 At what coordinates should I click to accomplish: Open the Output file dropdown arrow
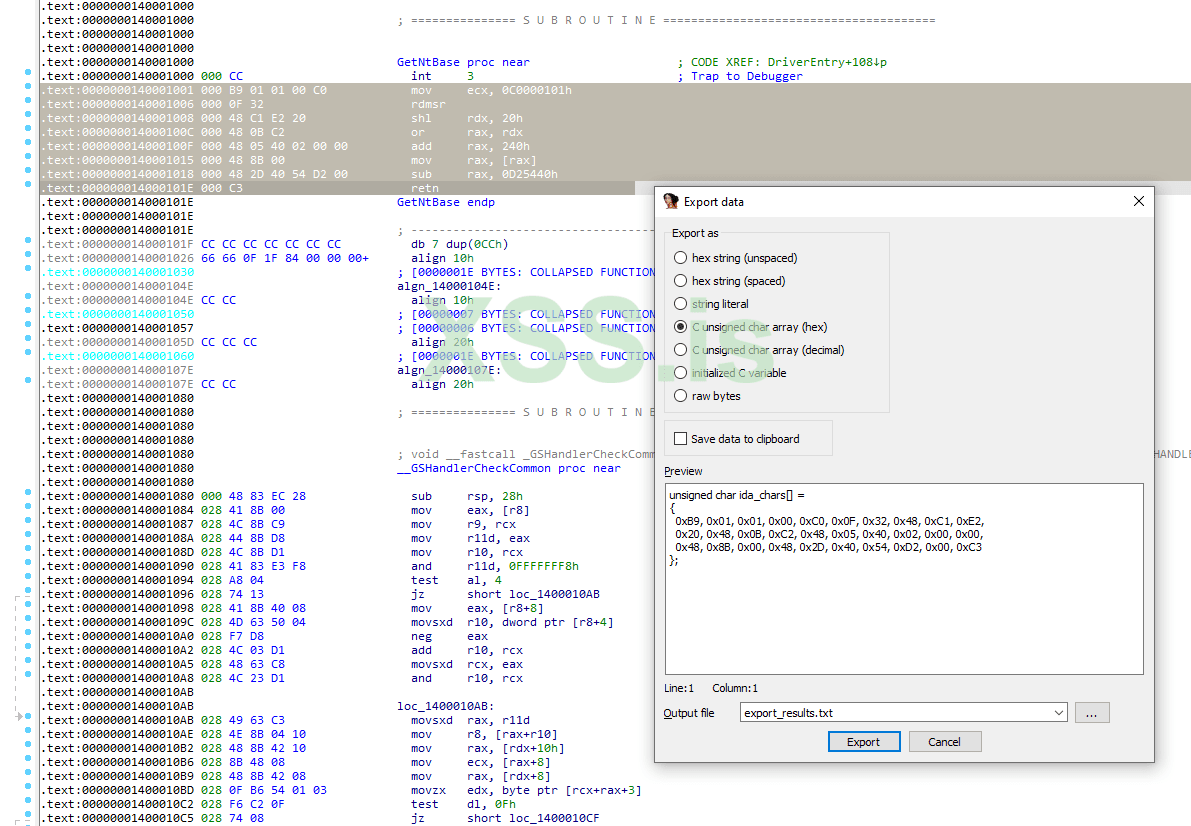tap(1059, 713)
